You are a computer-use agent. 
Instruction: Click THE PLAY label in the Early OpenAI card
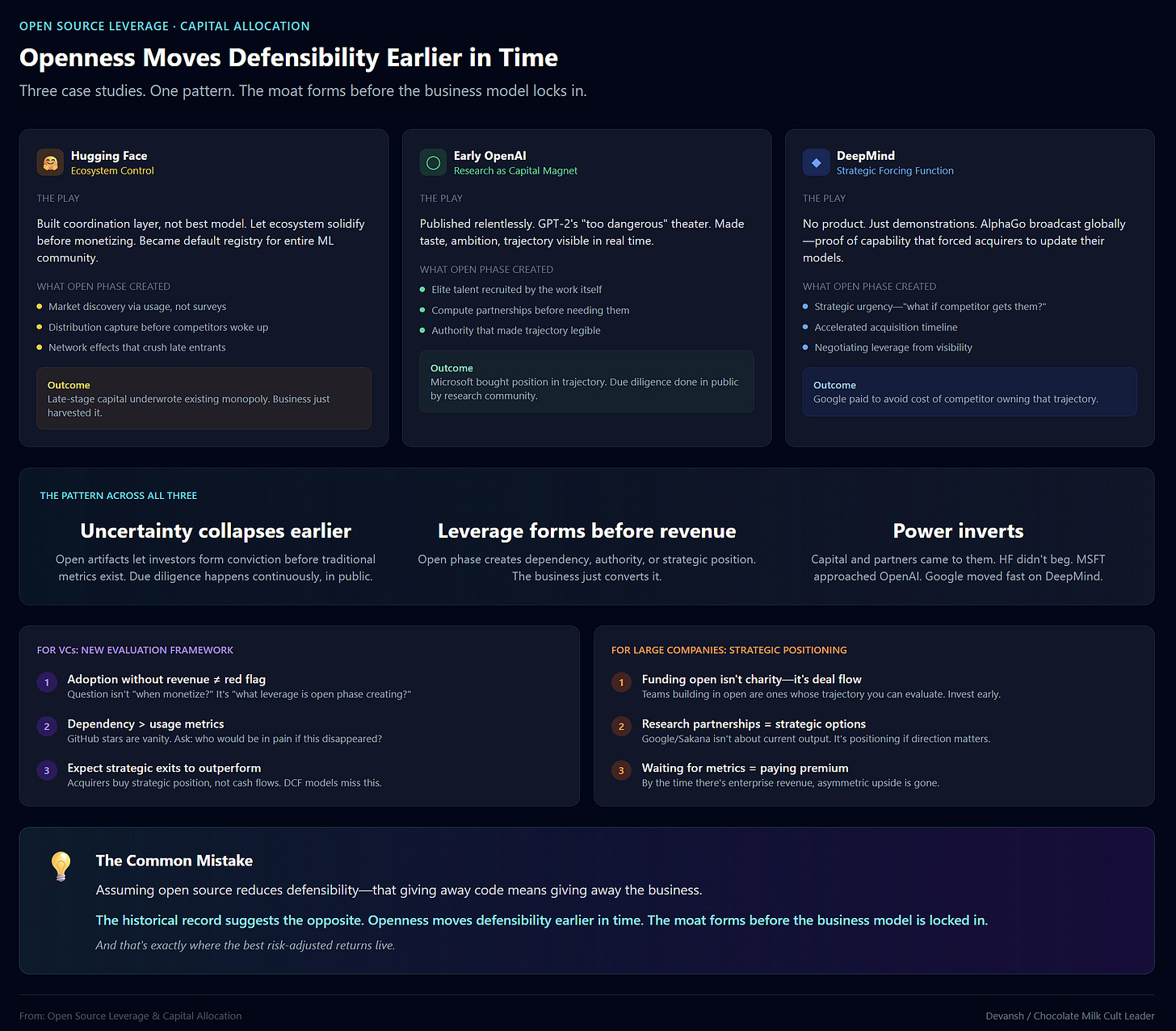441,199
